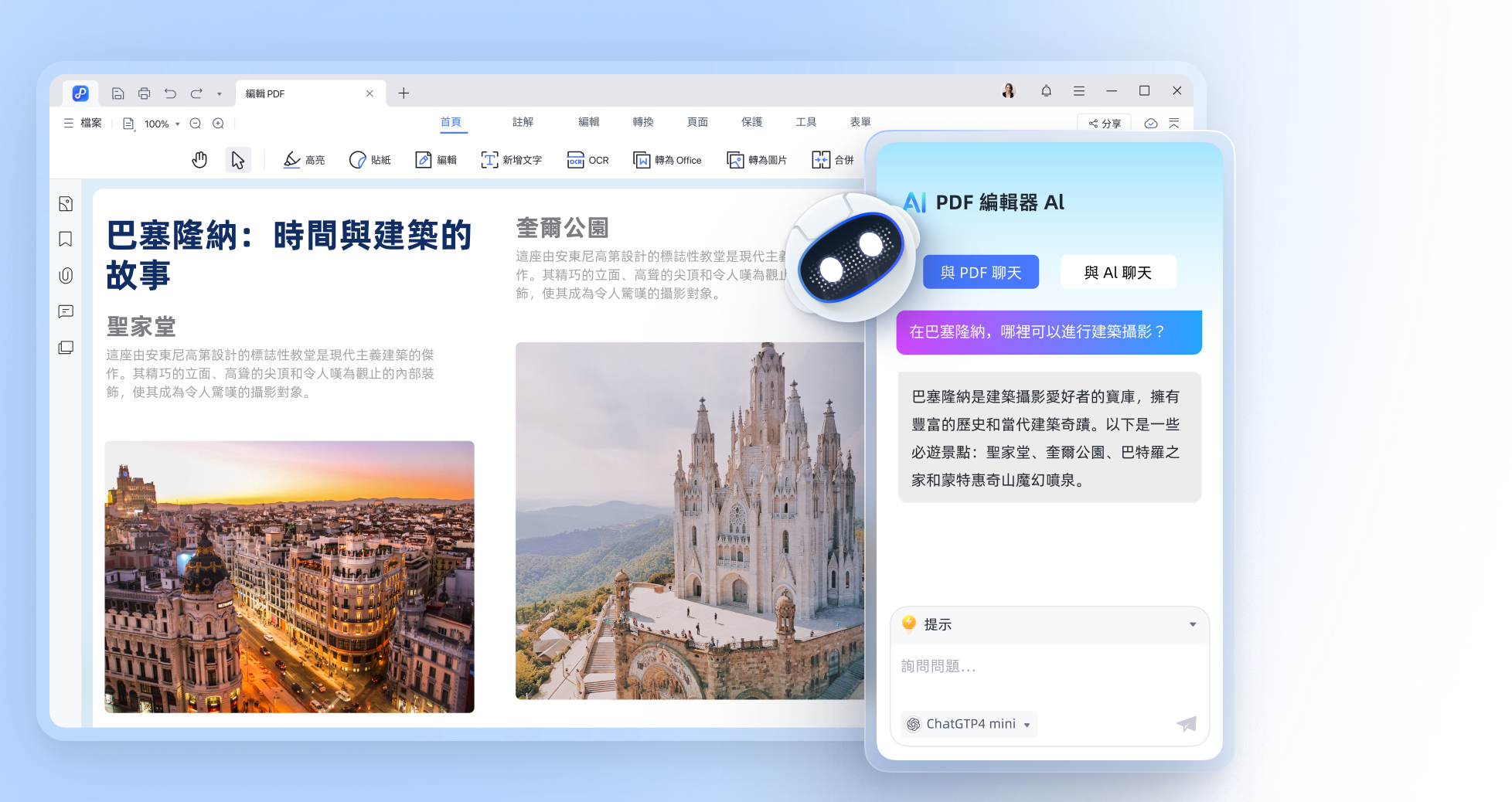
Task: Click the Barcelona city sunset photo
Action: [x=290, y=576]
